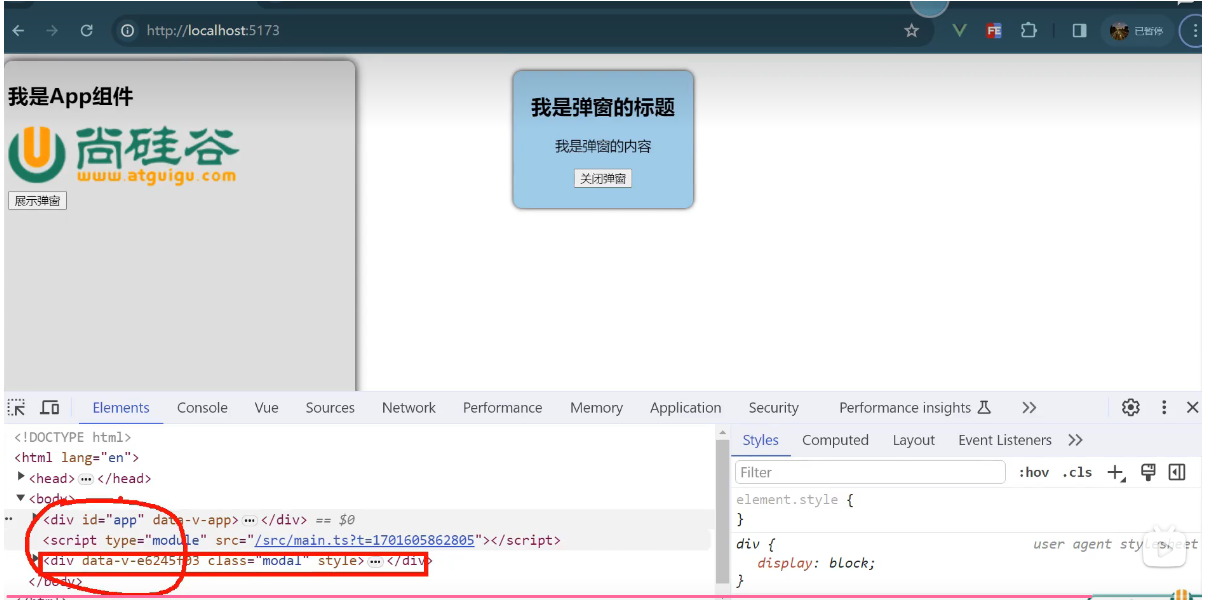This screenshot has height=616, width=1219.
Task: Reload the localhost page
Action: pyautogui.click(x=87, y=31)
